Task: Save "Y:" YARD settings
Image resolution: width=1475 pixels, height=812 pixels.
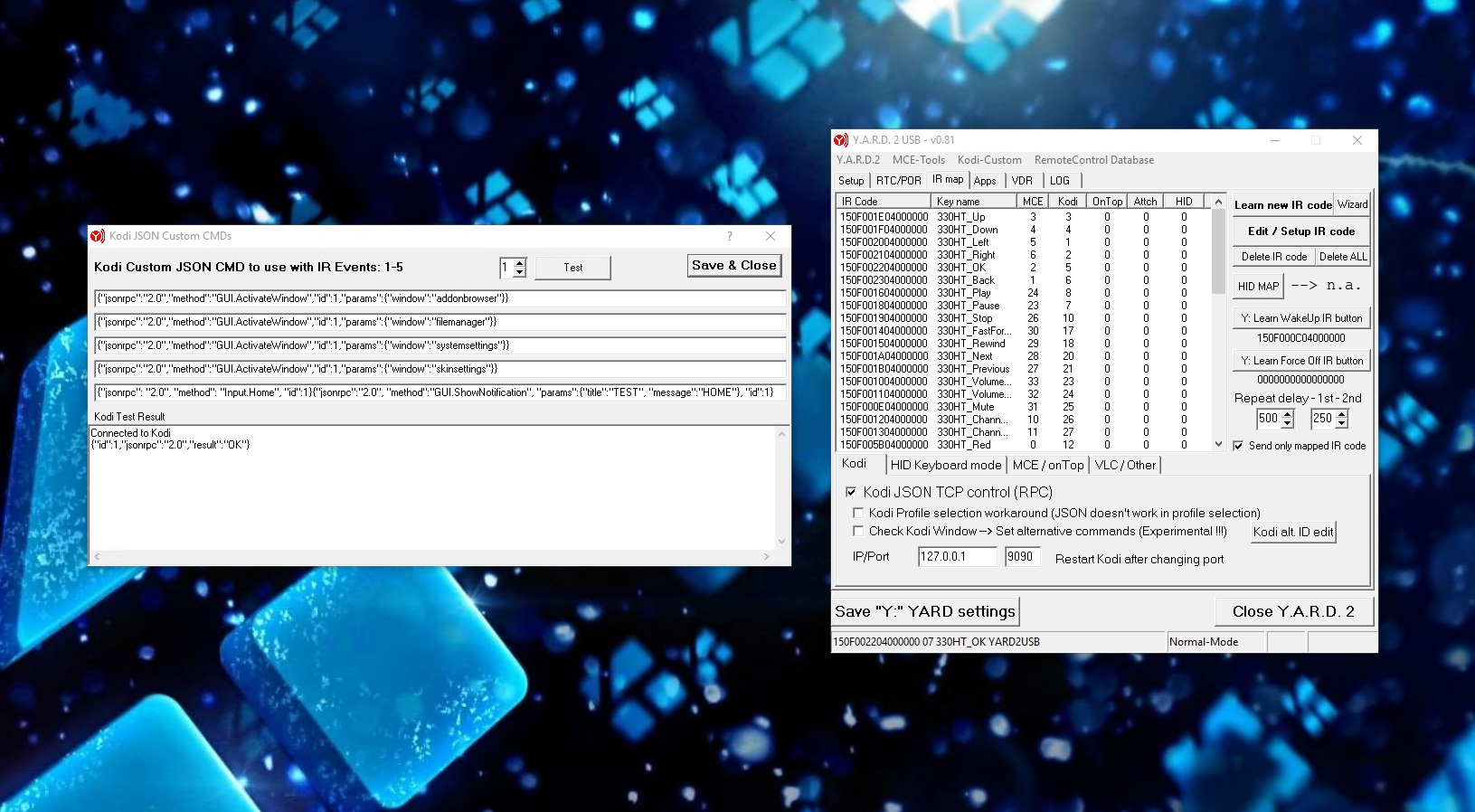Action: (925, 611)
